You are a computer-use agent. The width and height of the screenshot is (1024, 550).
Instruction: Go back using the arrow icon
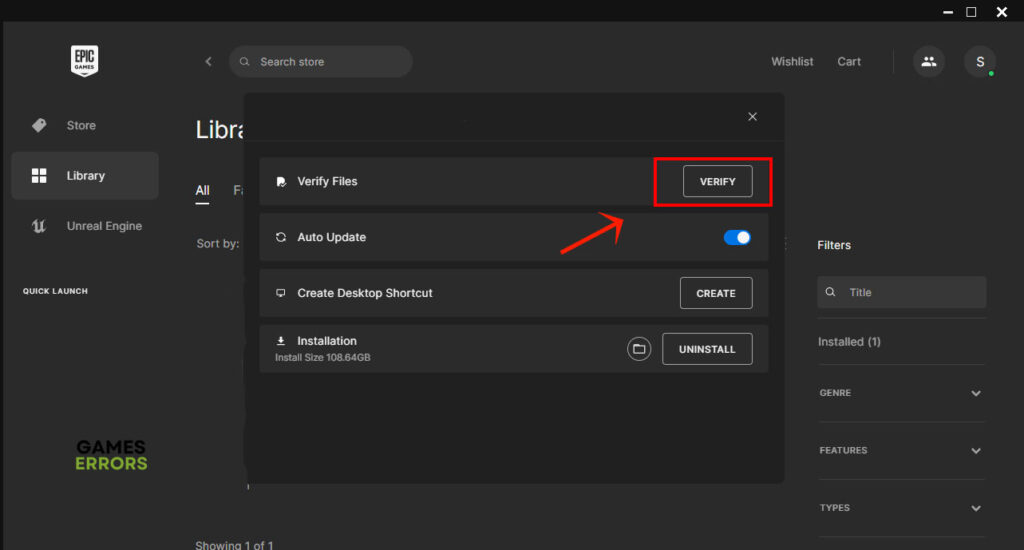tap(208, 61)
